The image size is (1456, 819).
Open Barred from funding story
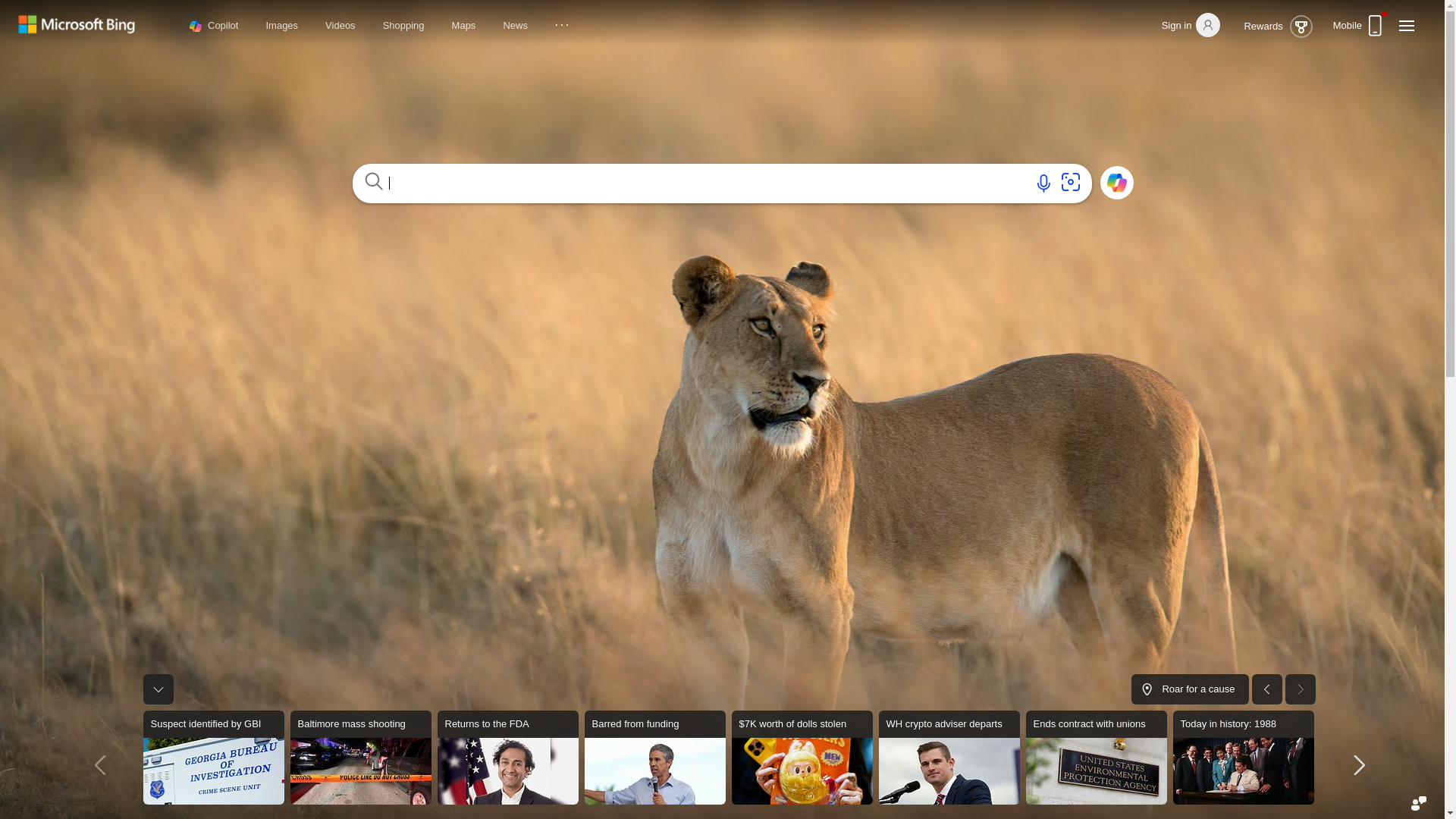(x=655, y=758)
